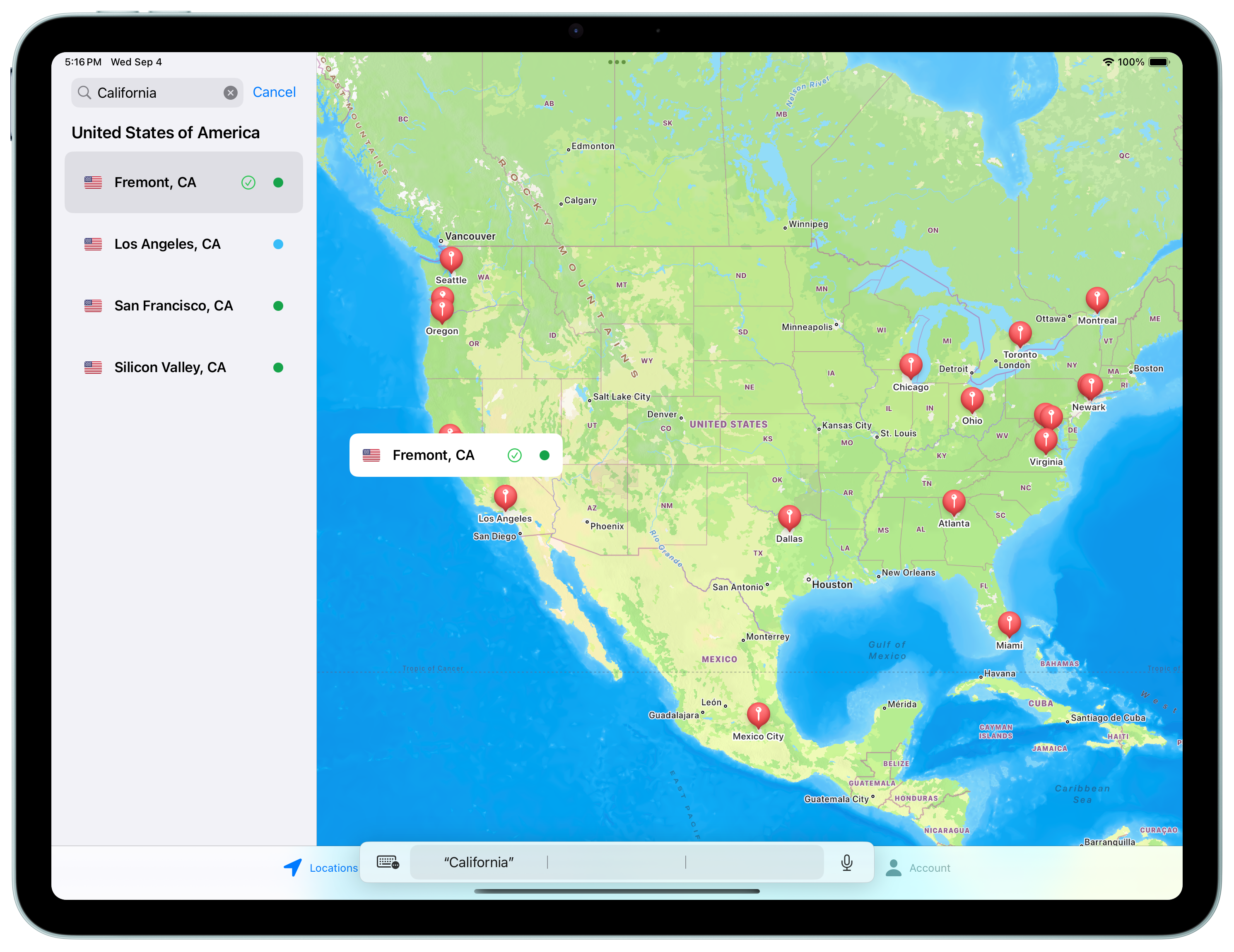The width and height of the screenshot is (1234, 952).
Task: Tap the Vancouver city label on map
Action: [470, 236]
